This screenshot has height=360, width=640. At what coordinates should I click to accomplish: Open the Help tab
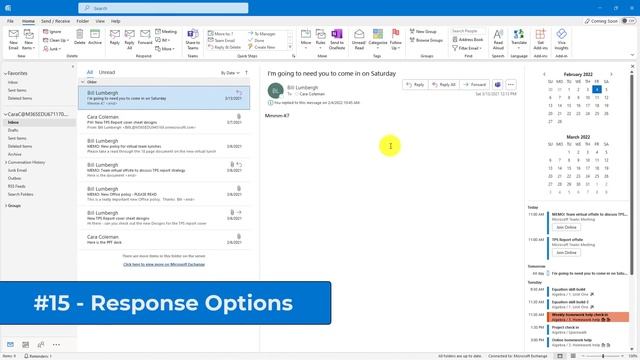116,21
